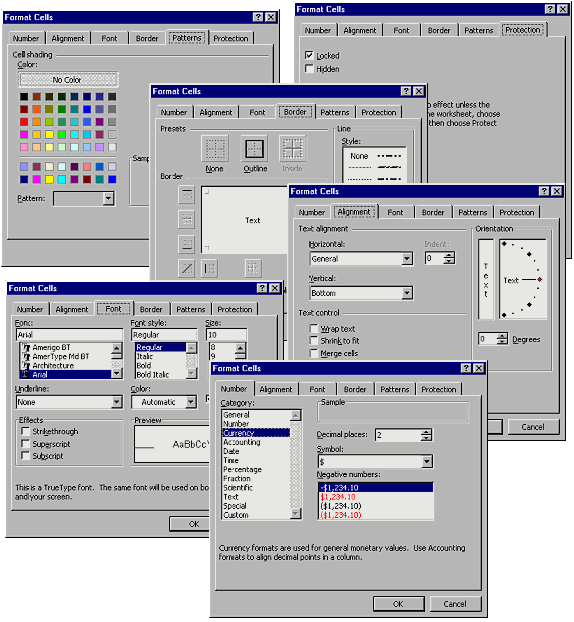Turn on the Strikethrough effect

click(x=25, y=431)
